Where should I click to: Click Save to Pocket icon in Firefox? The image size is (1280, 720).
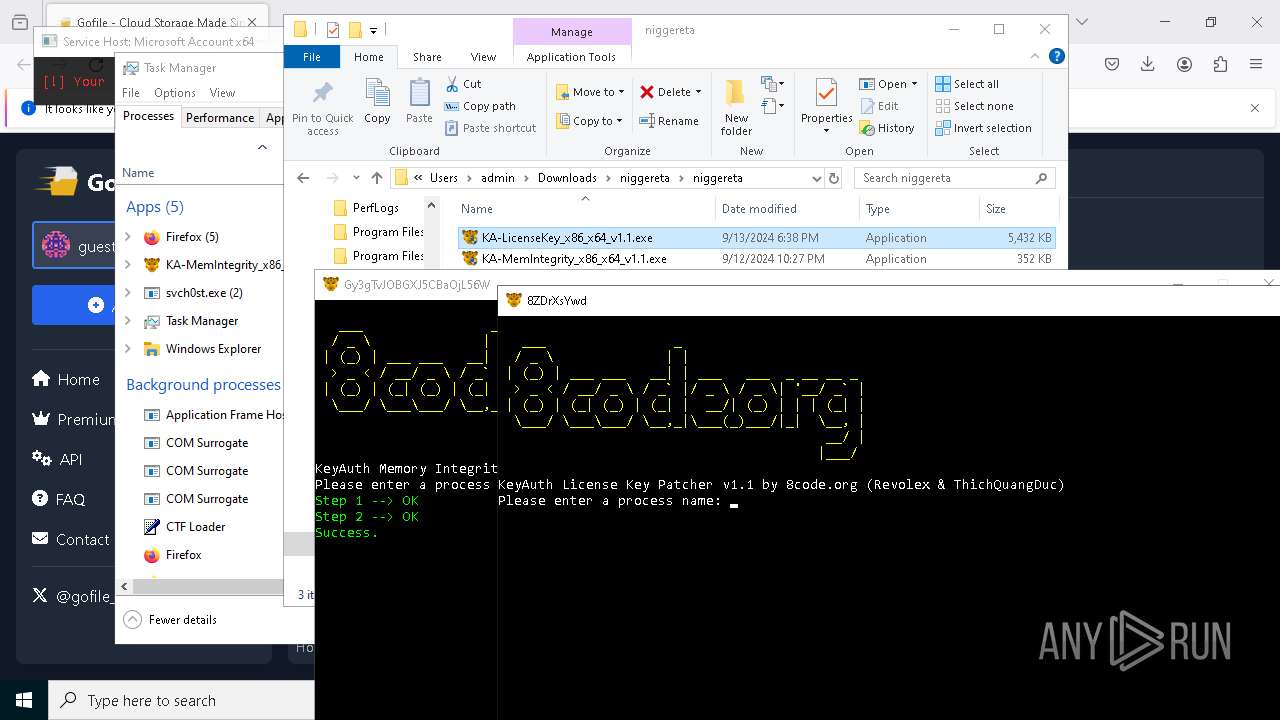point(1111,64)
